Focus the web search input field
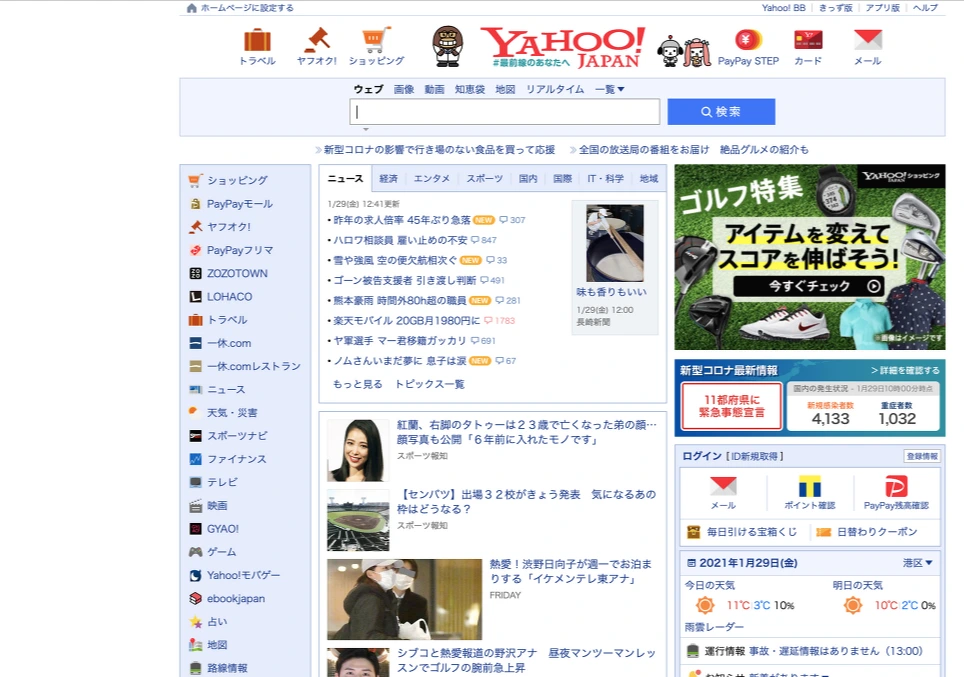This screenshot has width=964, height=677. click(505, 112)
